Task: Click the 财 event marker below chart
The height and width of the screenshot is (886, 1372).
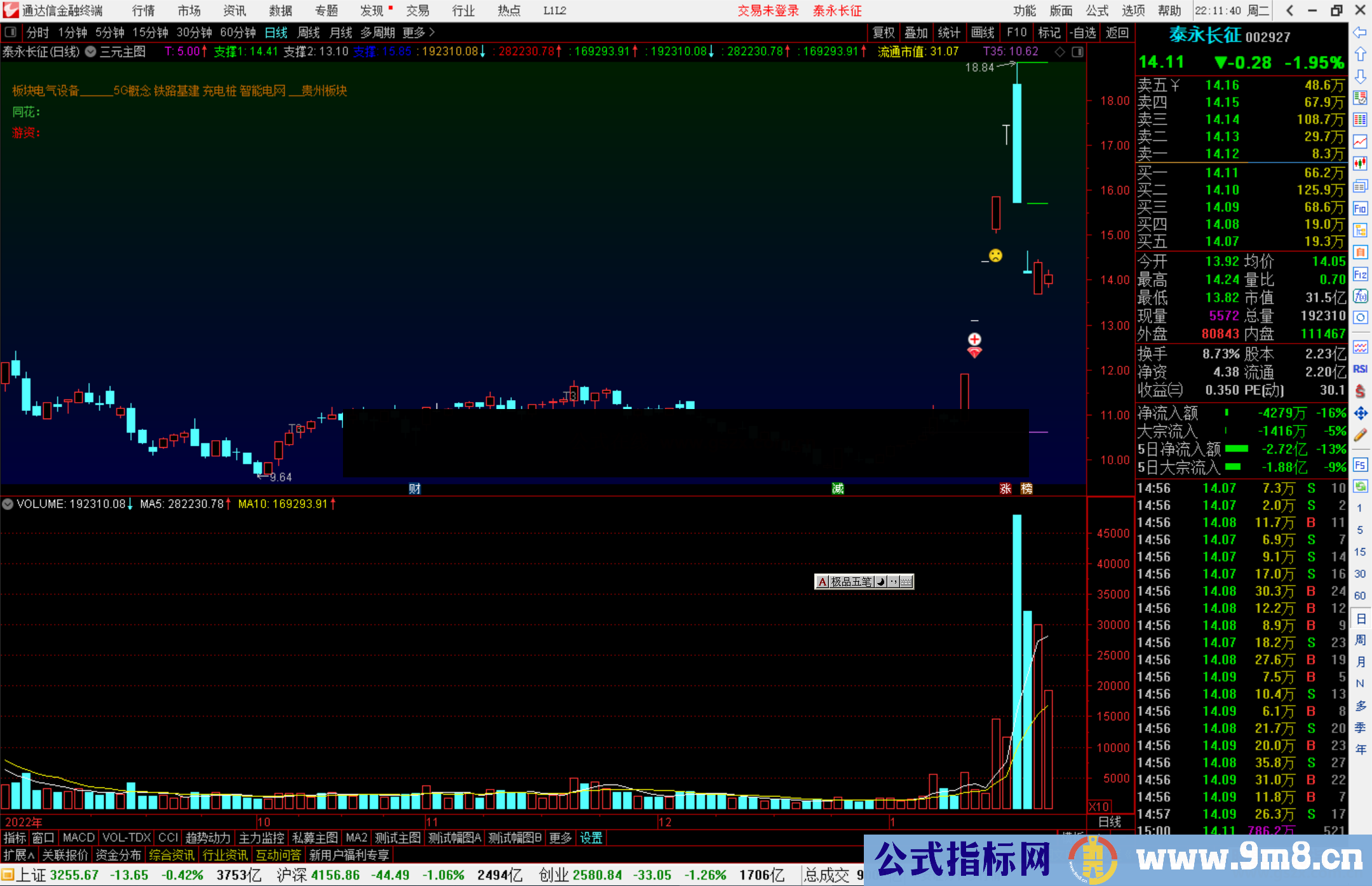Action: [x=415, y=488]
